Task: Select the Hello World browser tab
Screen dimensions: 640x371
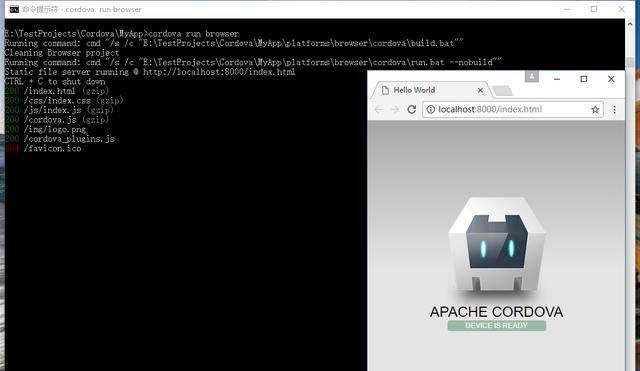Action: pyautogui.click(x=431, y=90)
